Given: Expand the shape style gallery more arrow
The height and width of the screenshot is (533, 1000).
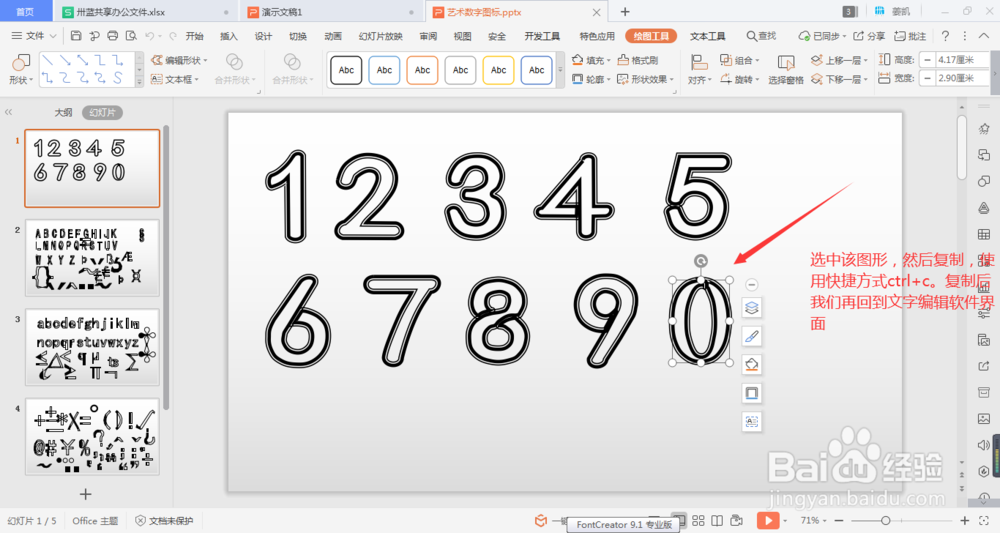Looking at the screenshot, I should (x=560, y=69).
